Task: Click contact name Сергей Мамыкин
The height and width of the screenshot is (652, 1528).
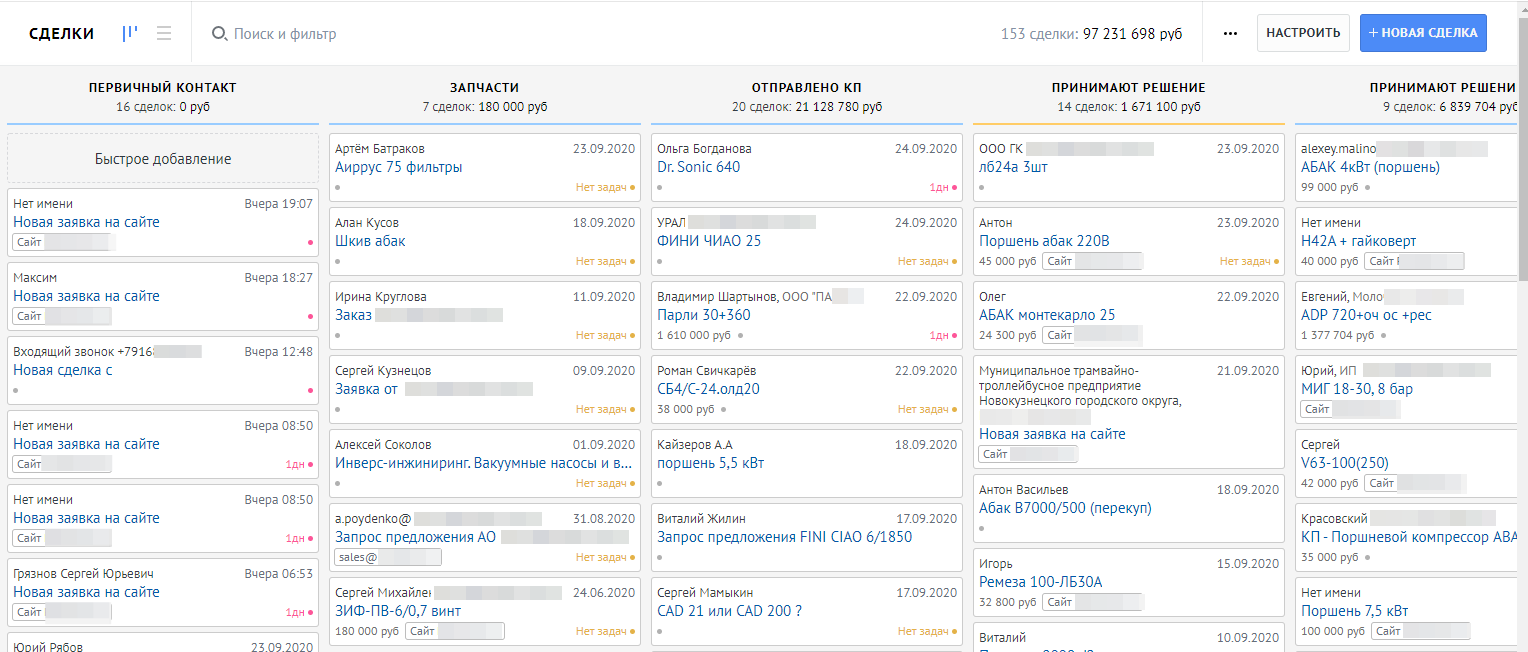Action: tap(705, 593)
